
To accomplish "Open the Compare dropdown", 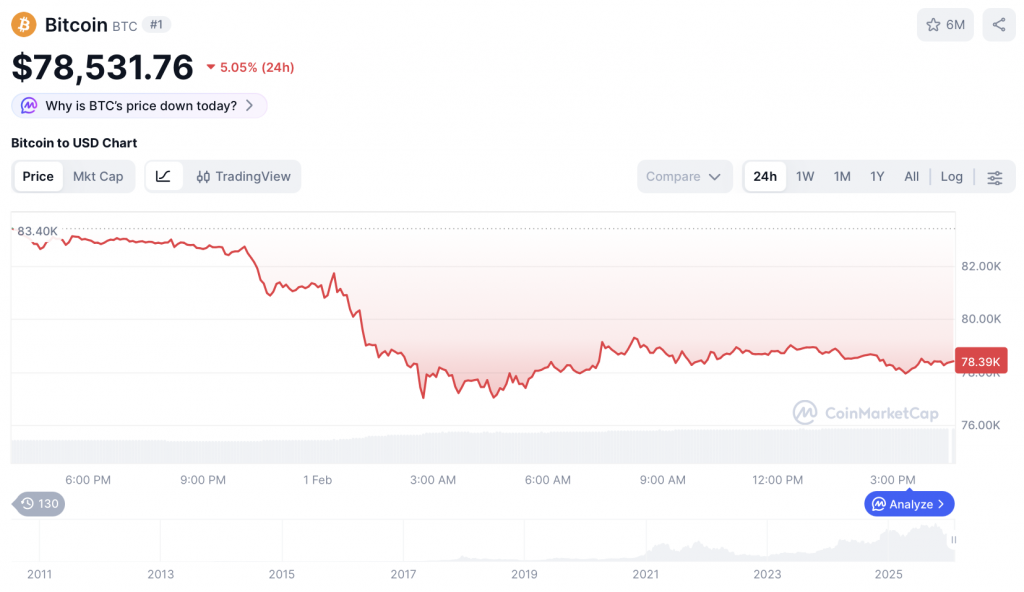I will tap(684, 176).
